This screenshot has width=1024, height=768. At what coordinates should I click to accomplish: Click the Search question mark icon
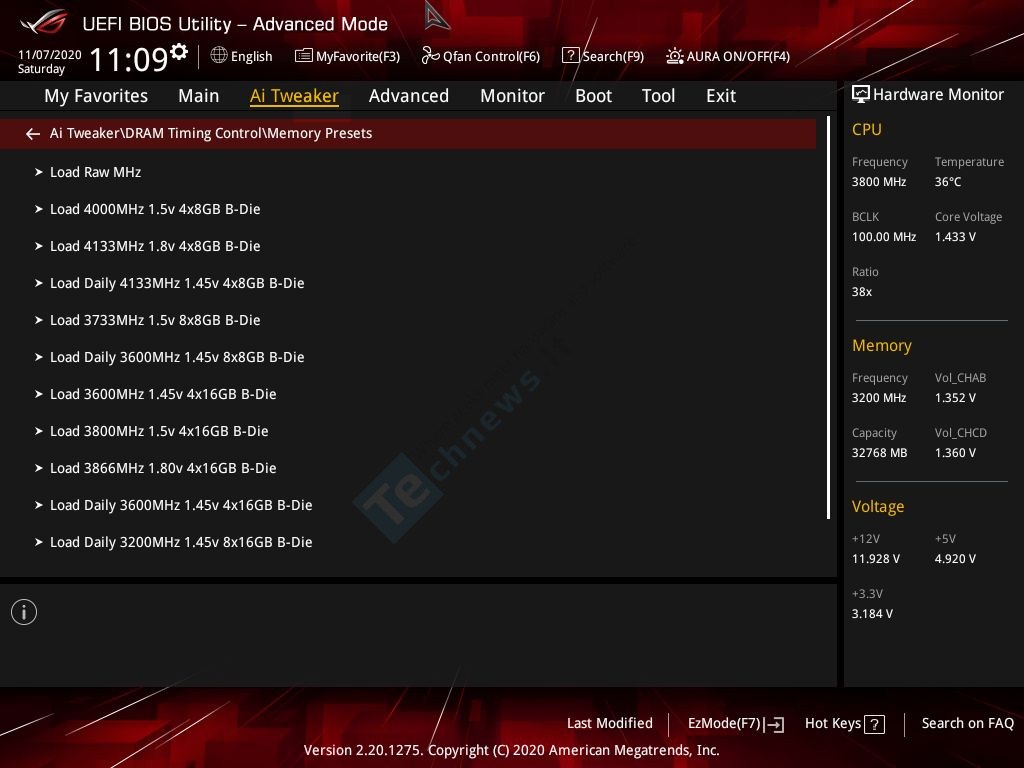570,56
